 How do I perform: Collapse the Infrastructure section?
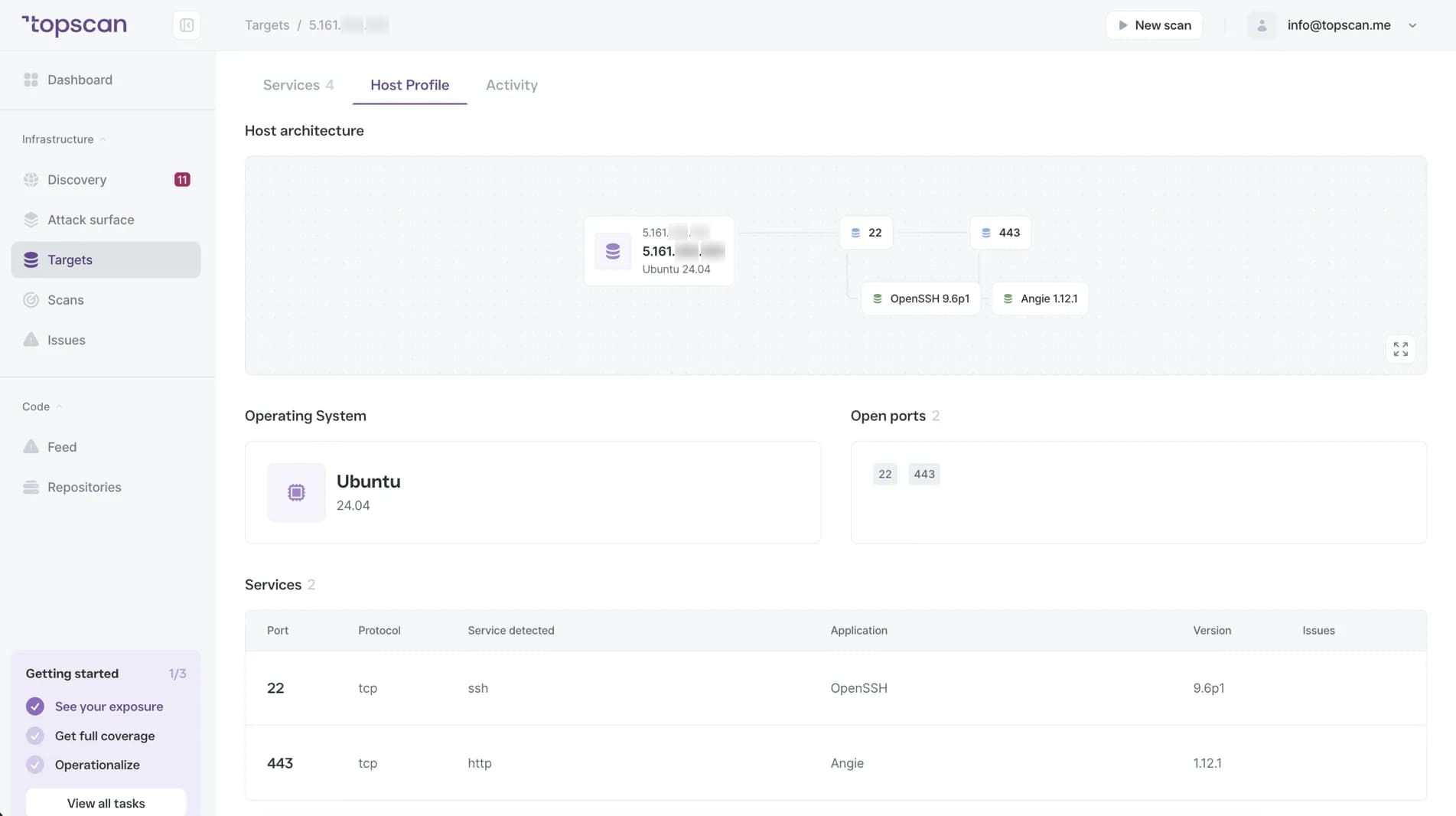[64, 139]
